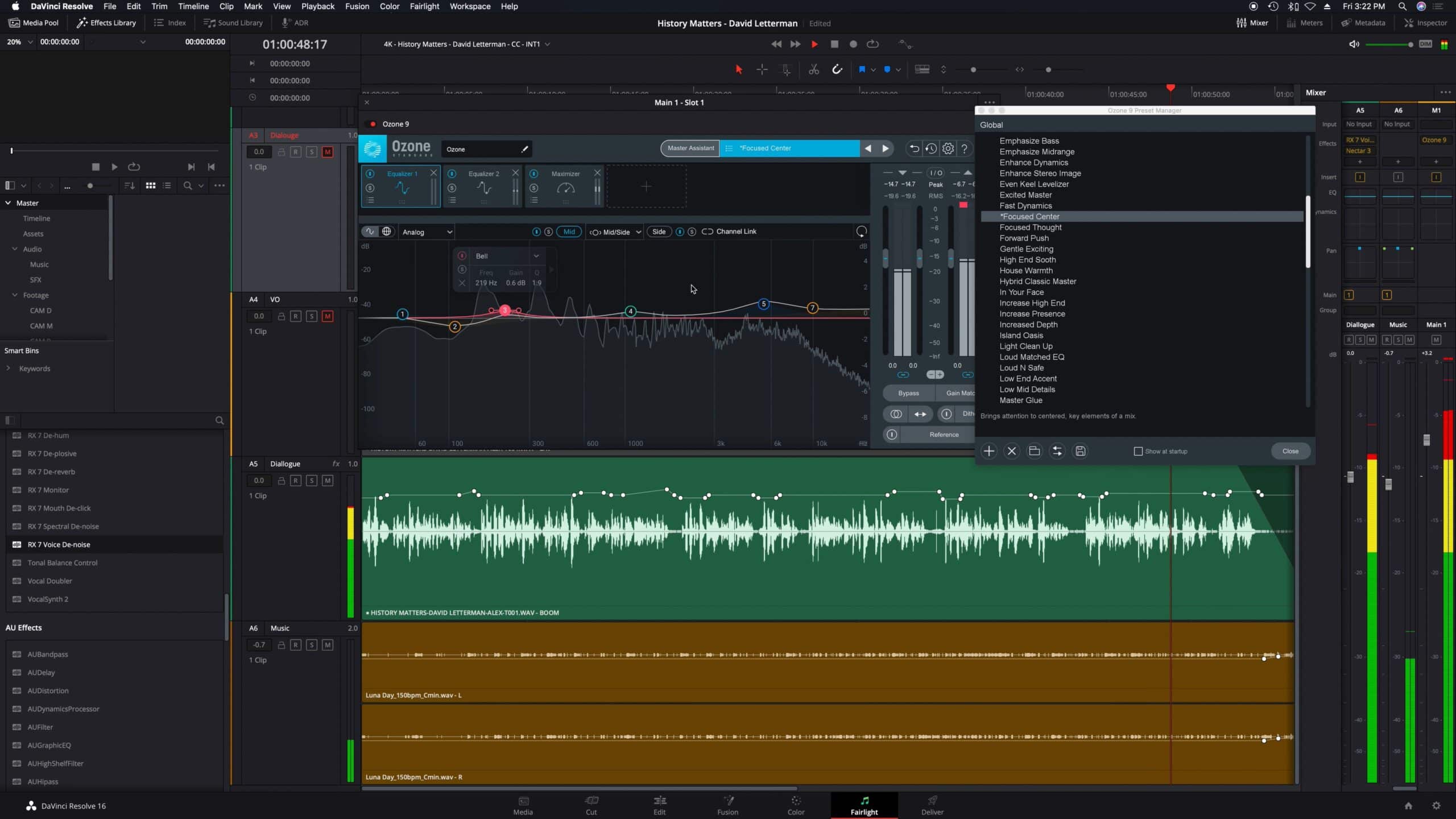This screenshot has height=819, width=1456.
Task: Select the EQ globe view icon
Action: click(x=387, y=231)
